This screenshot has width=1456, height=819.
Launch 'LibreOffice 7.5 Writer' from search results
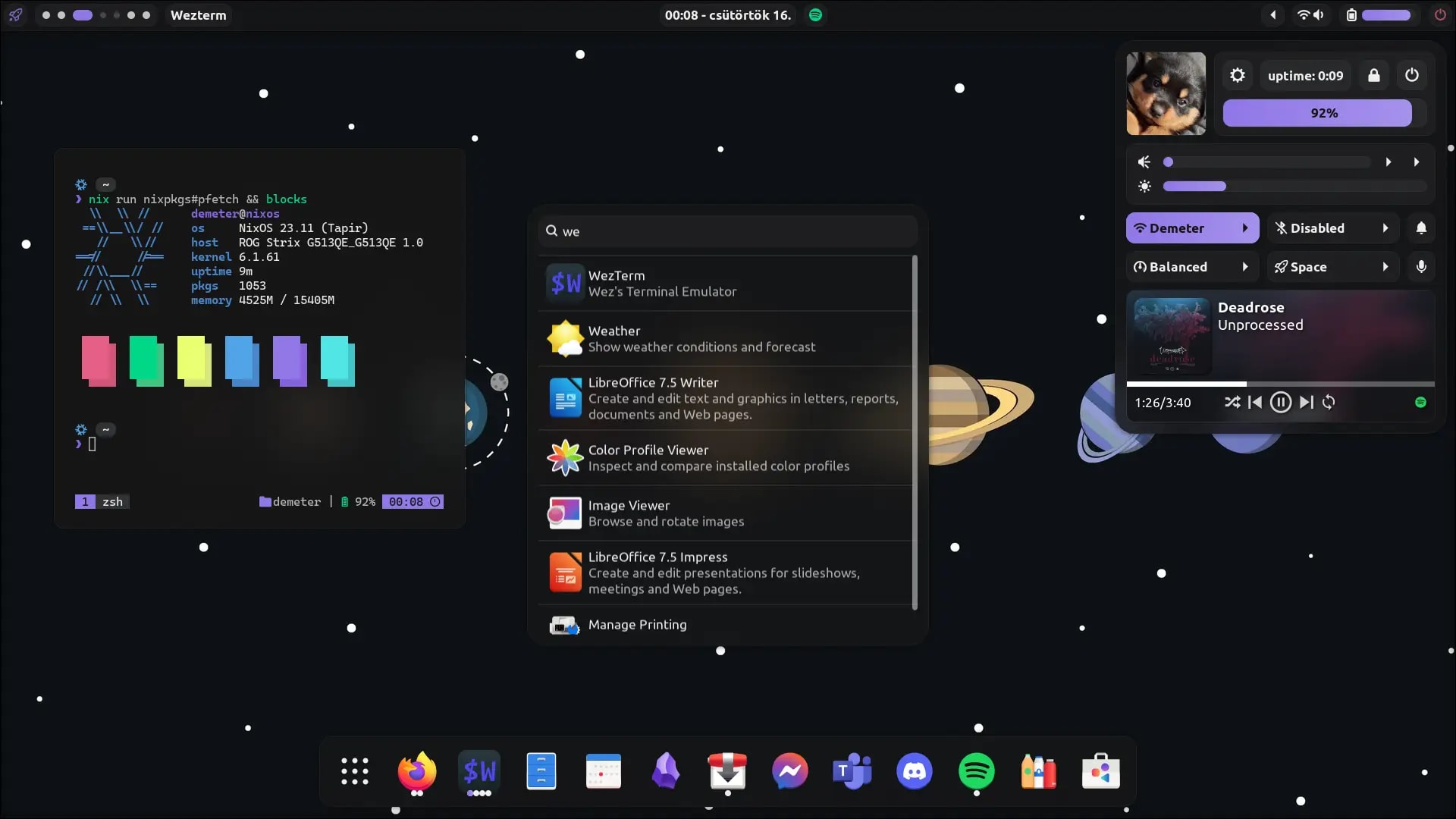click(720, 397)
